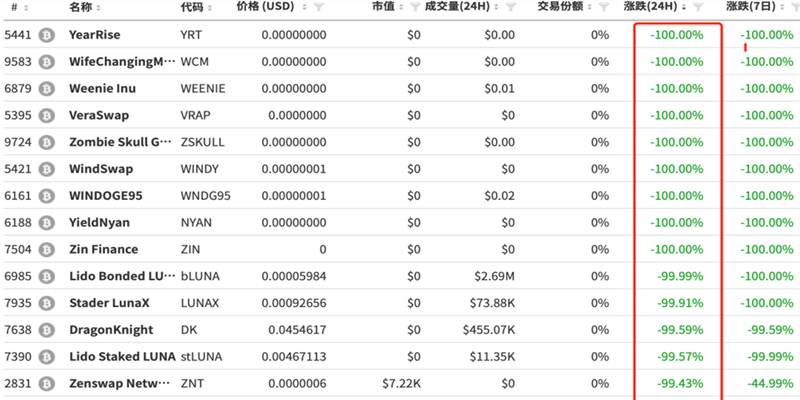The width and height of the screenshot is (800, 400).
Task: Open the Zin Finance coin page
Action: click(x=104, y=249)
